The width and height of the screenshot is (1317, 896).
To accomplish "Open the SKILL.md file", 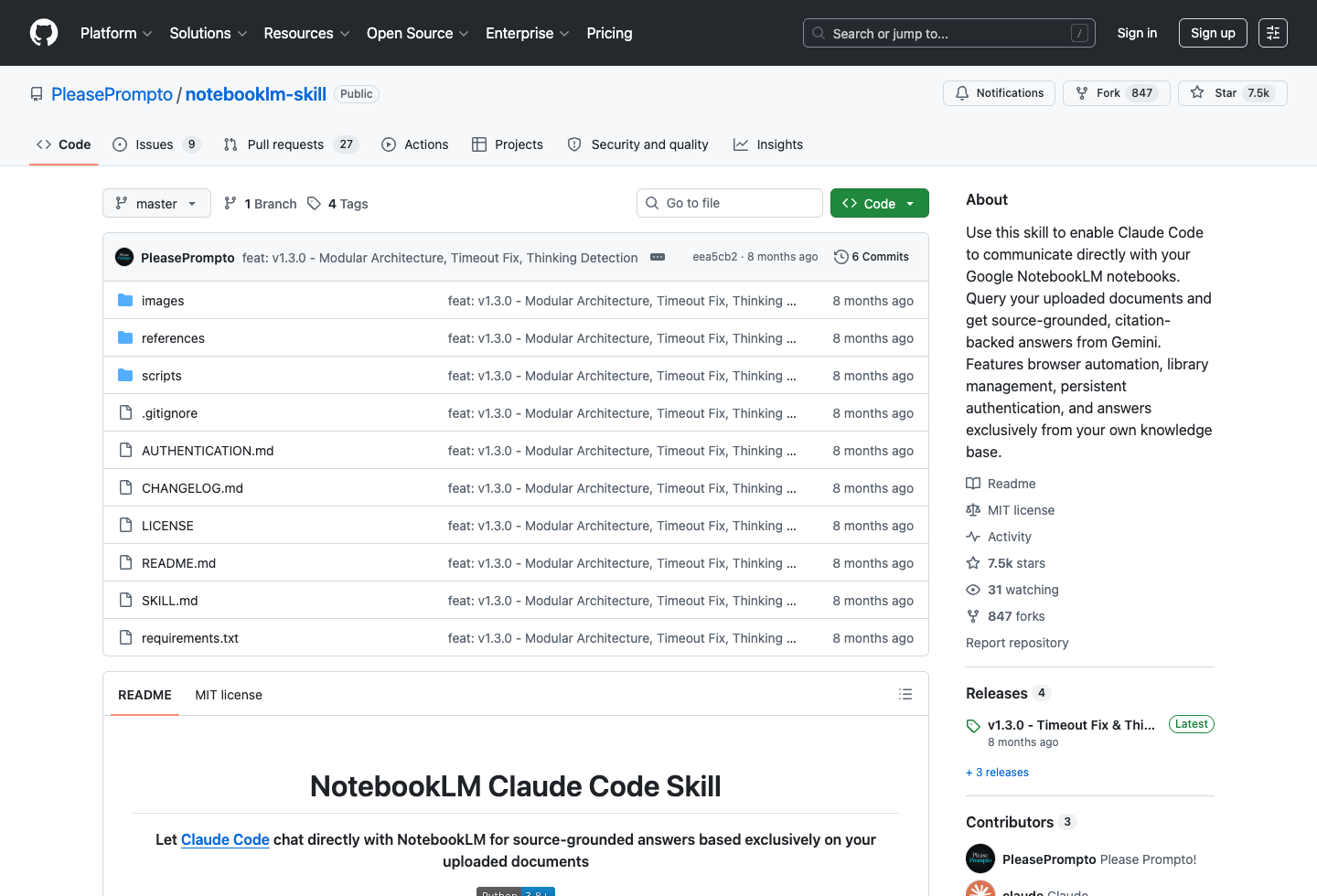I will click(x=169, y=601).
